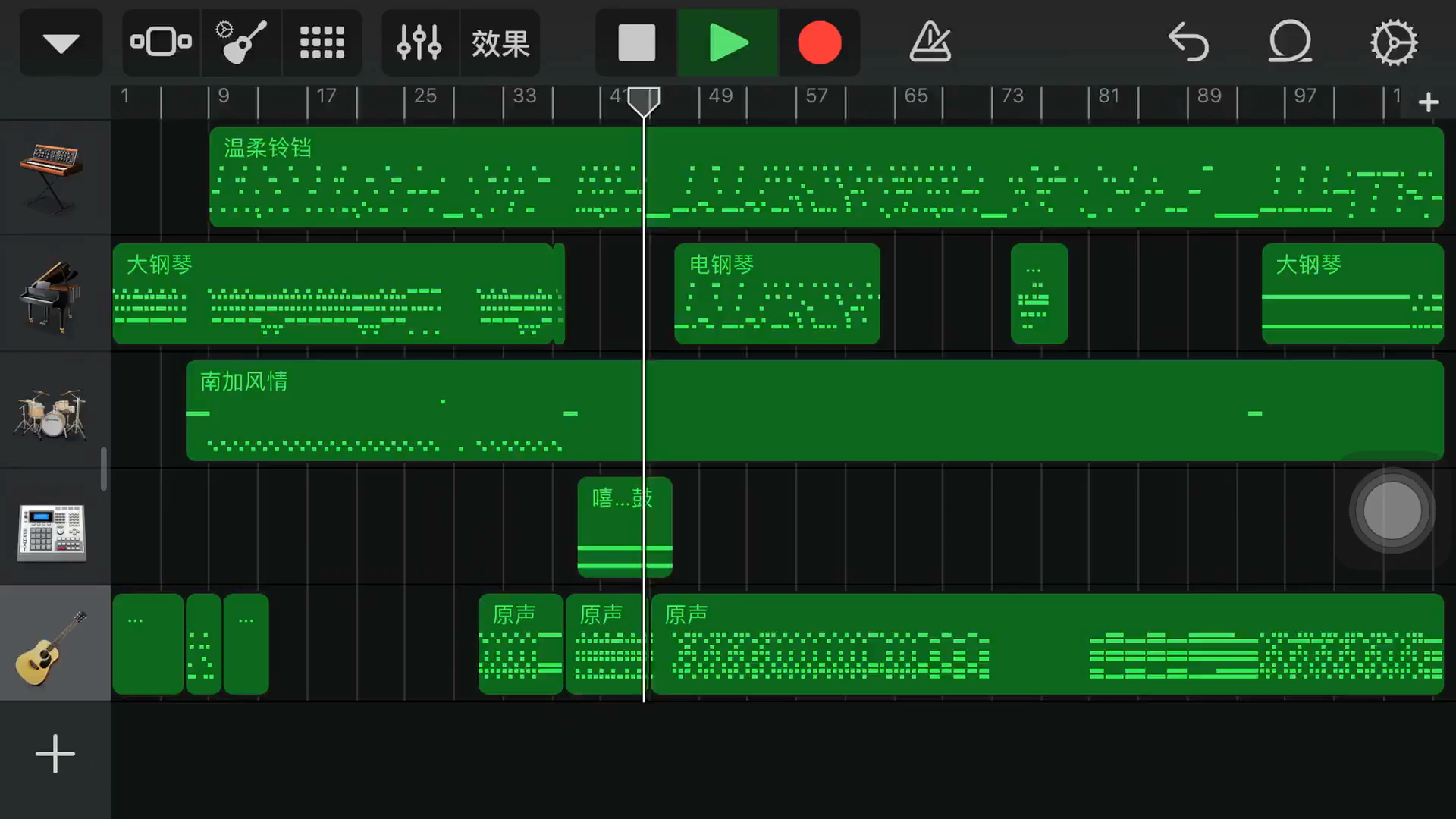Select the second small guitar region
This screenshot has width=1456, height=819.
(x=204, y=644)
